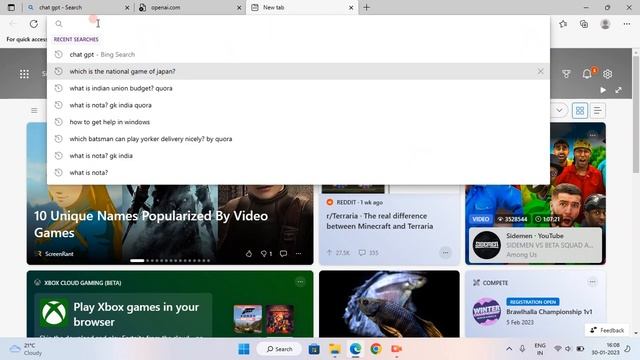Open the fish image card
This screenshot has height=360, width=640.
(x=389, y=304)
